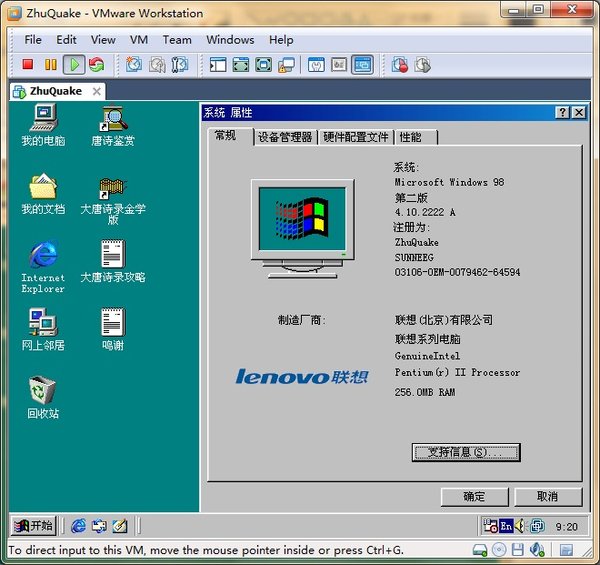Click the VMware Tools tray icon
Image resolution: width=600 pixels, height=565 pixels.
point(538,526)
